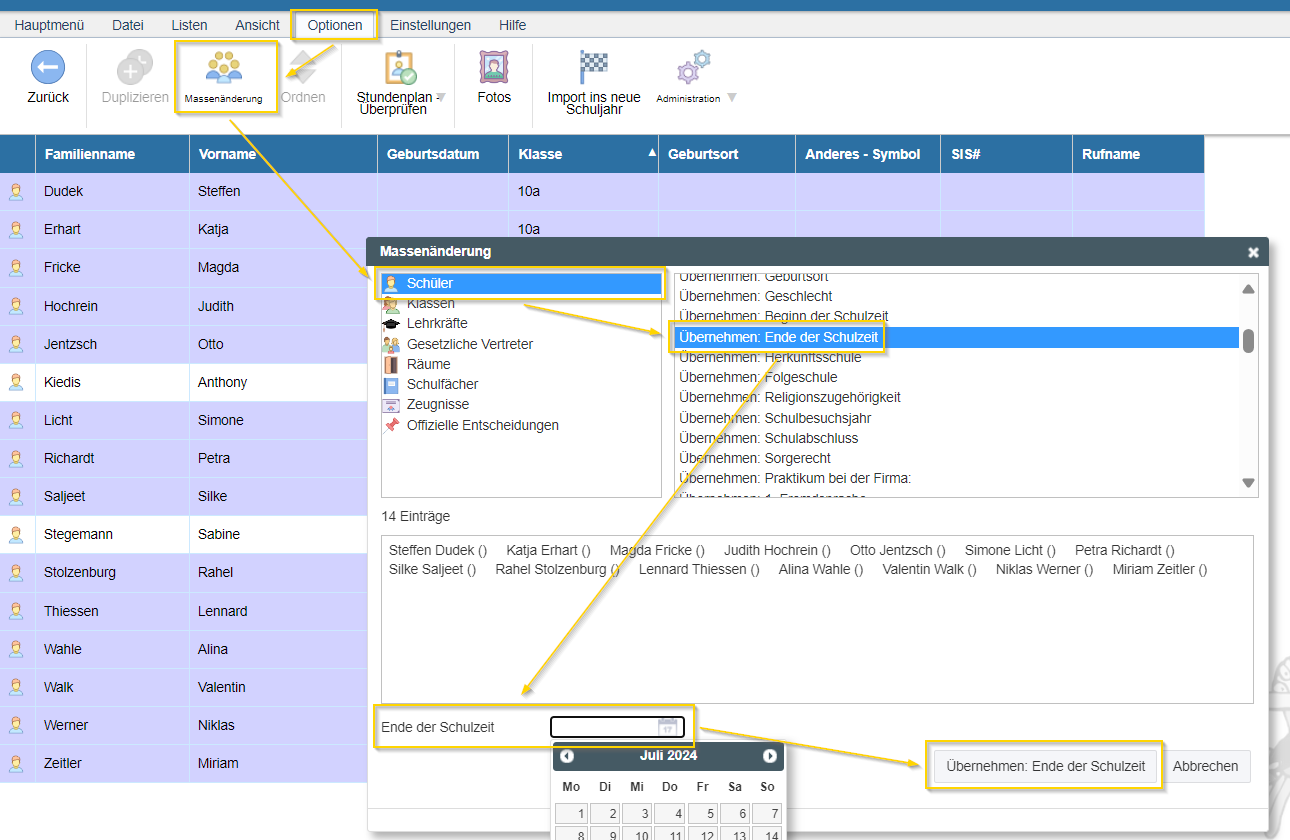Pick day 5 in the July 2024 calendar
The height and width of the screenshot is (840, 1290).
pos(703,814)
